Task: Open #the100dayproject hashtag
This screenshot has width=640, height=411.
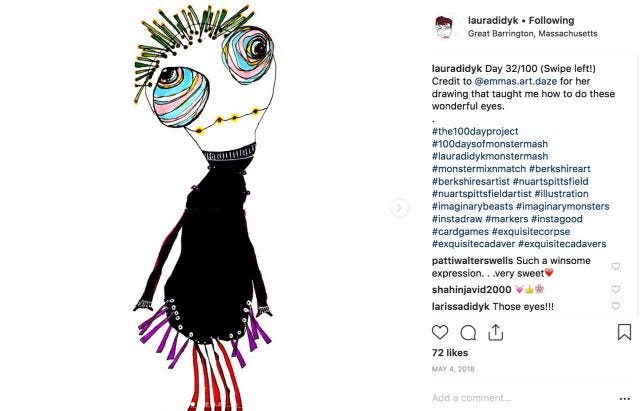Action: coord(475,131)
